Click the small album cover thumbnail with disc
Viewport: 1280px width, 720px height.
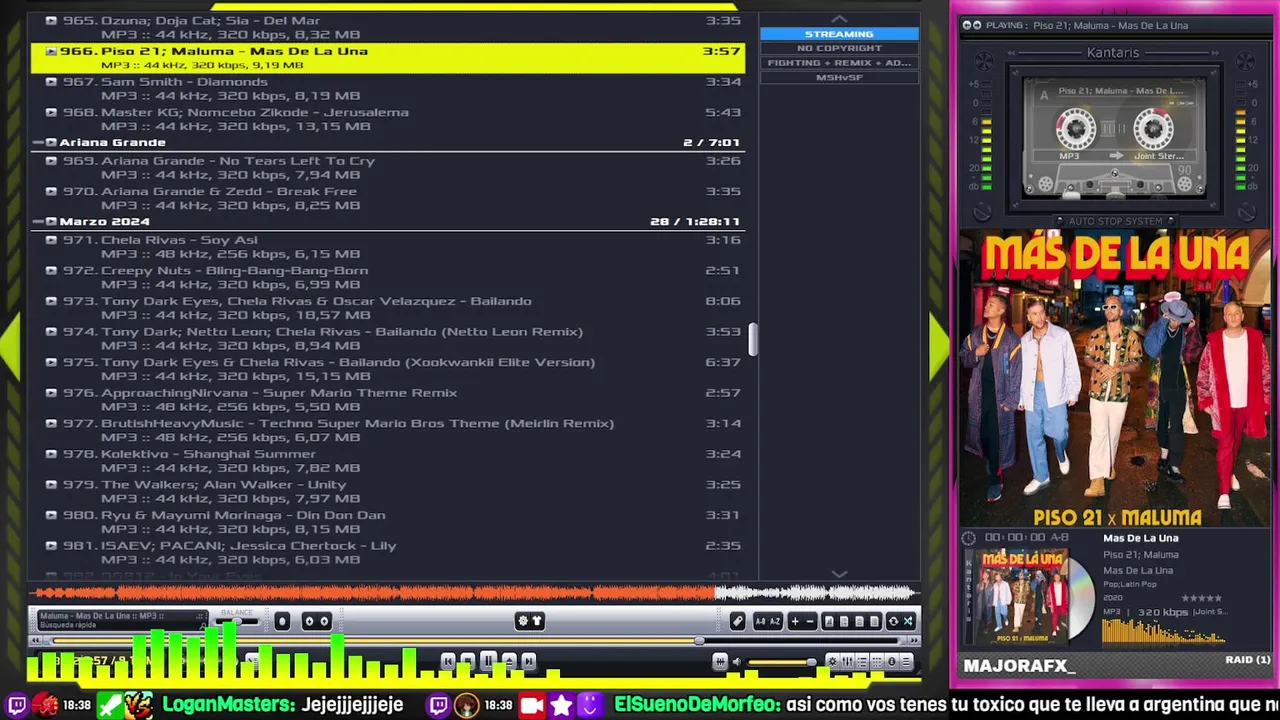click(x=1027, y=597)
